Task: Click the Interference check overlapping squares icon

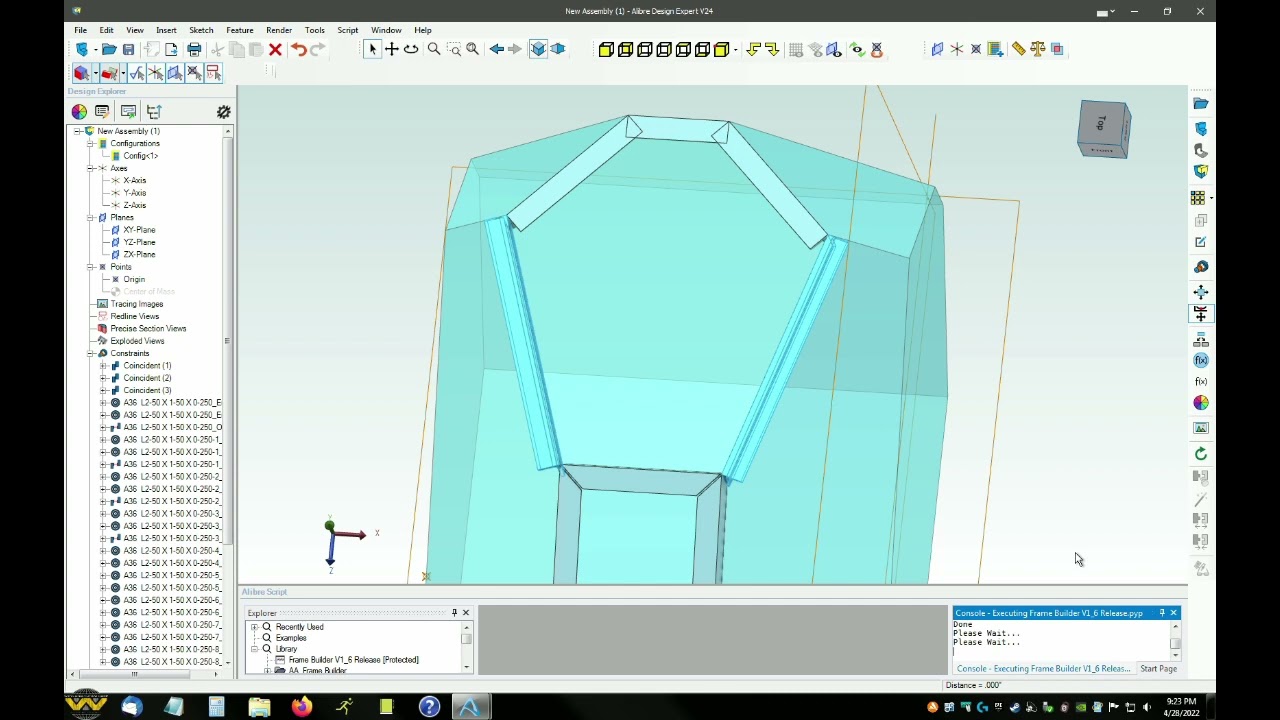Action: pyautogui.click(x=1057, y=49)
